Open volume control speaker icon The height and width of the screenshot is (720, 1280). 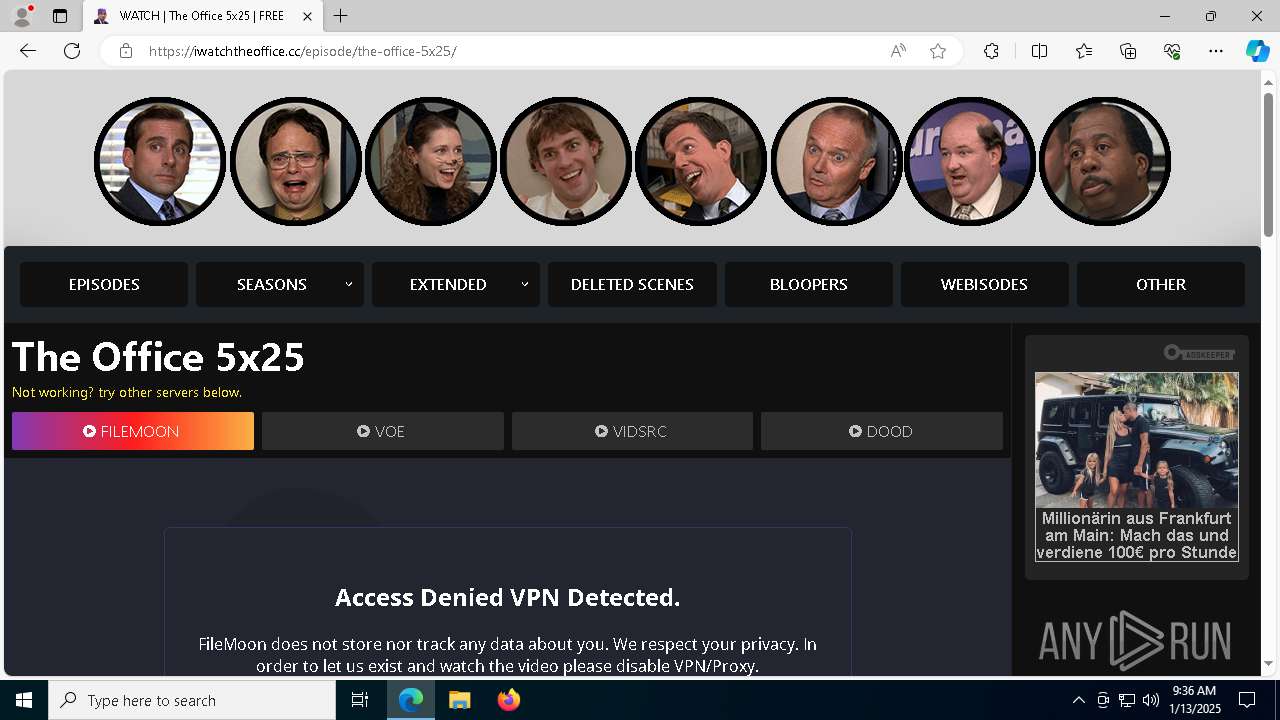point(1151,700)
